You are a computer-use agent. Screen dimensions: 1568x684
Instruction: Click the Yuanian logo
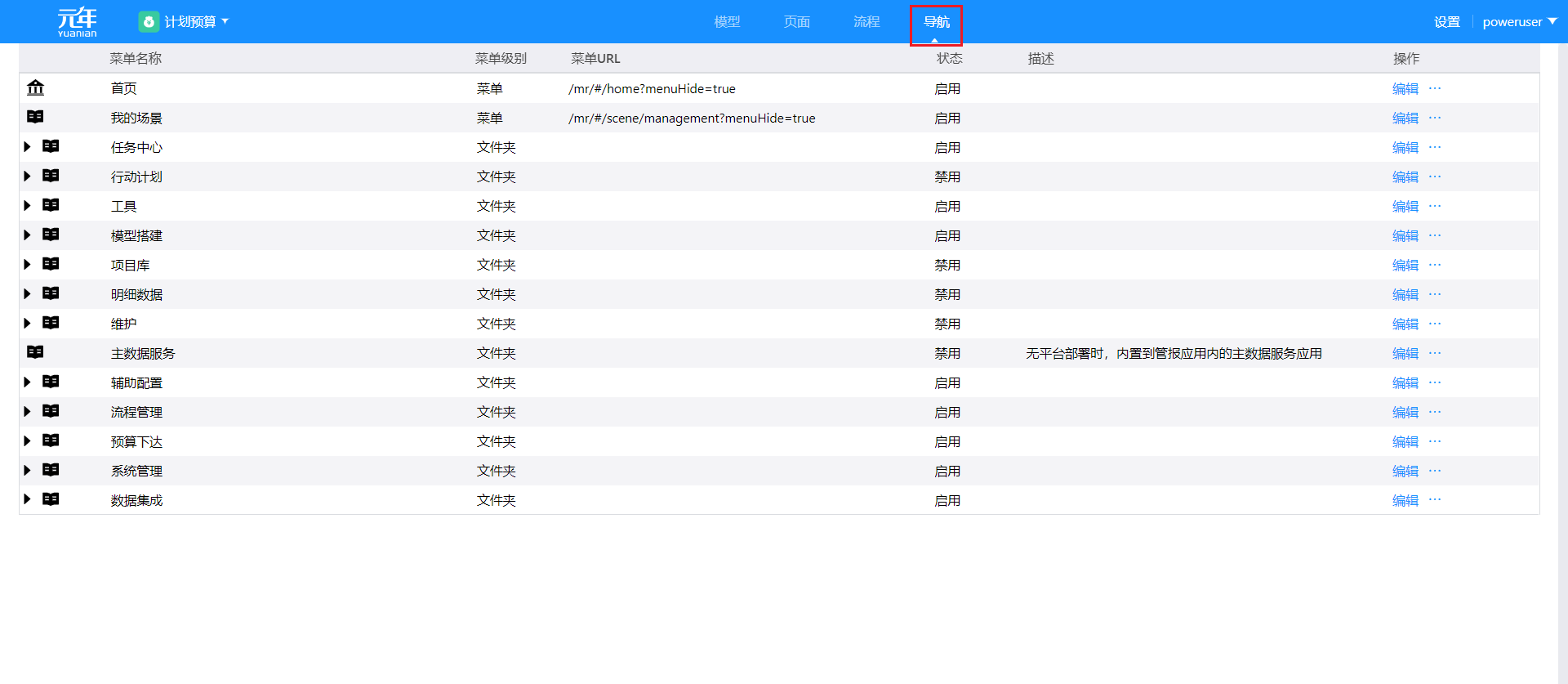pyautogui.click(x=78, y=22)
